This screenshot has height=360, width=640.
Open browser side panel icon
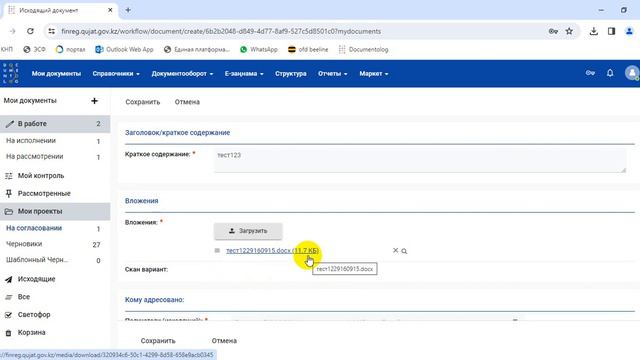[x=611, y=31]
